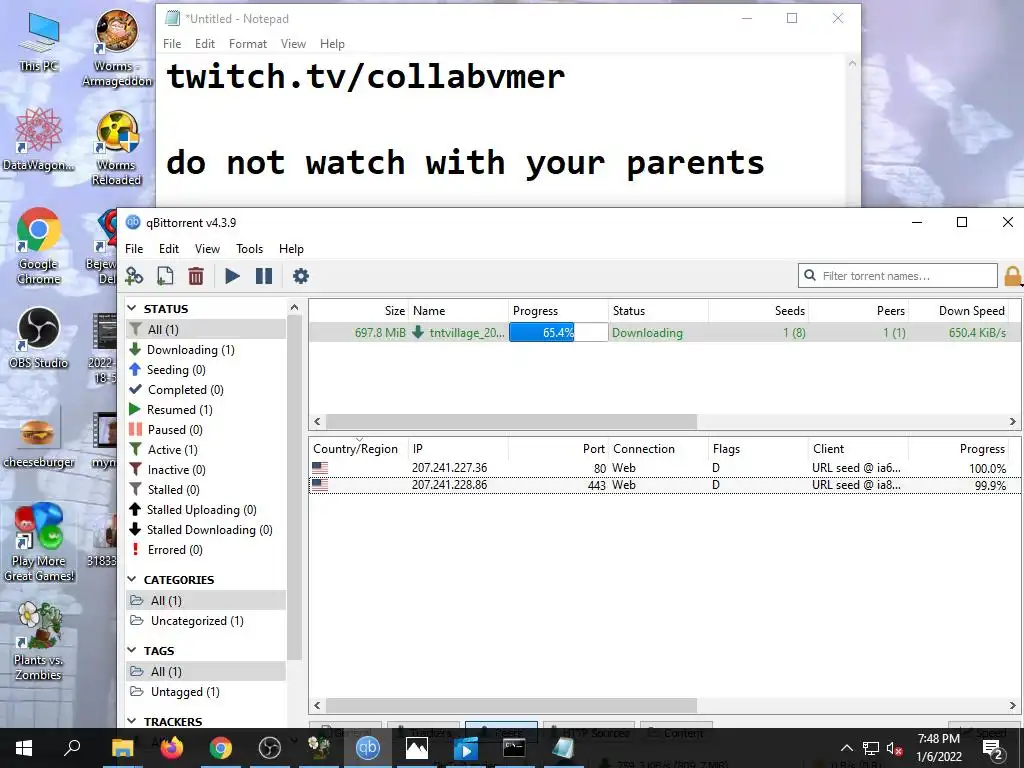The image size is (1024, 768).
Task: Open the DataWagon desktop shortcut
Action: click(39, 140)
